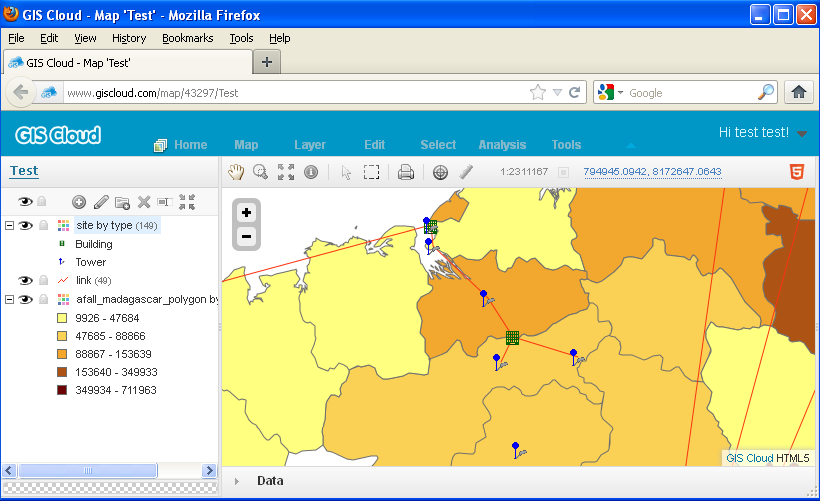This screenshot has width=820, height=501.
Task: Activate the Info identify tool
Action: pos(311,172)
